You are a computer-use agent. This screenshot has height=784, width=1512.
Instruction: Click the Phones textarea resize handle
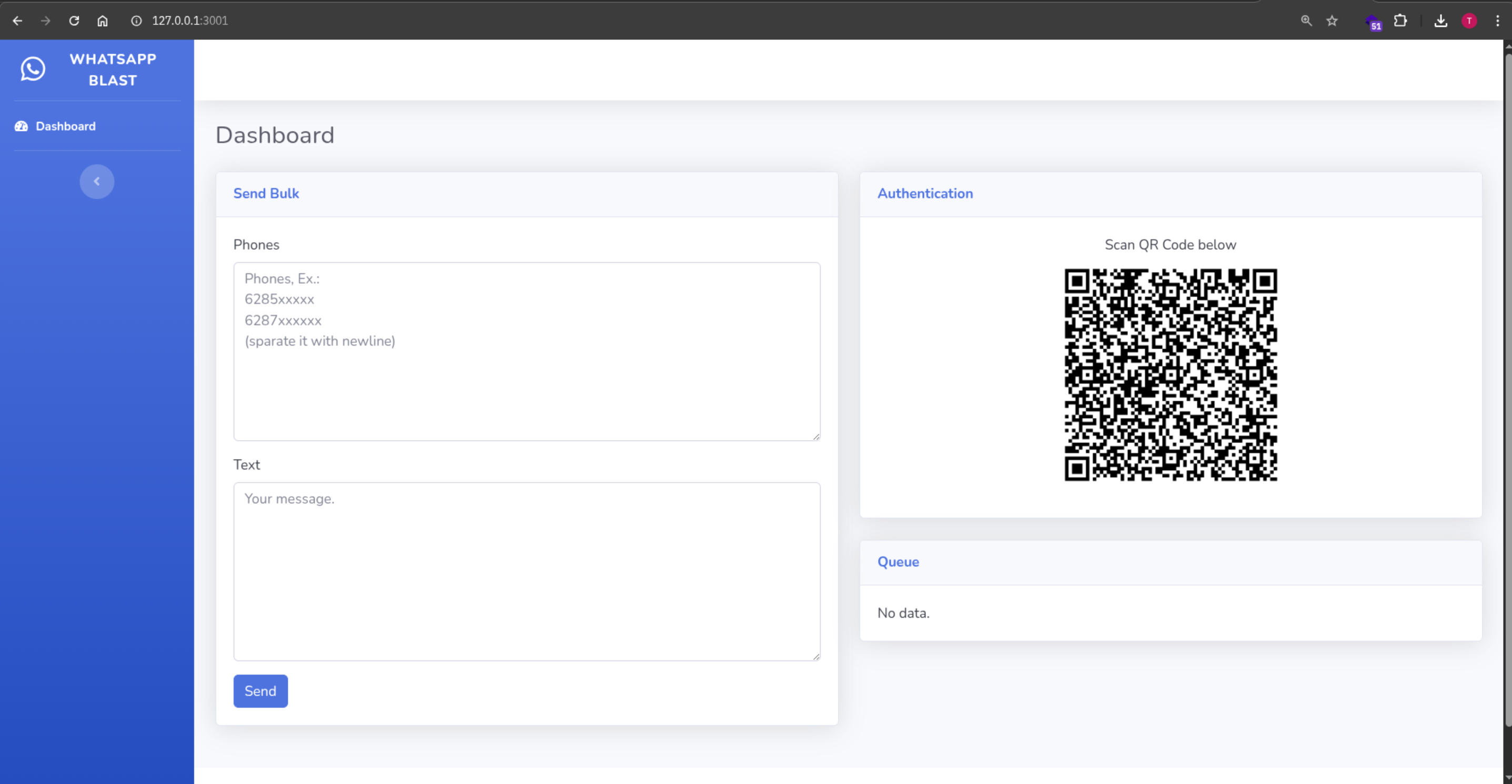(x=816, y=436)
